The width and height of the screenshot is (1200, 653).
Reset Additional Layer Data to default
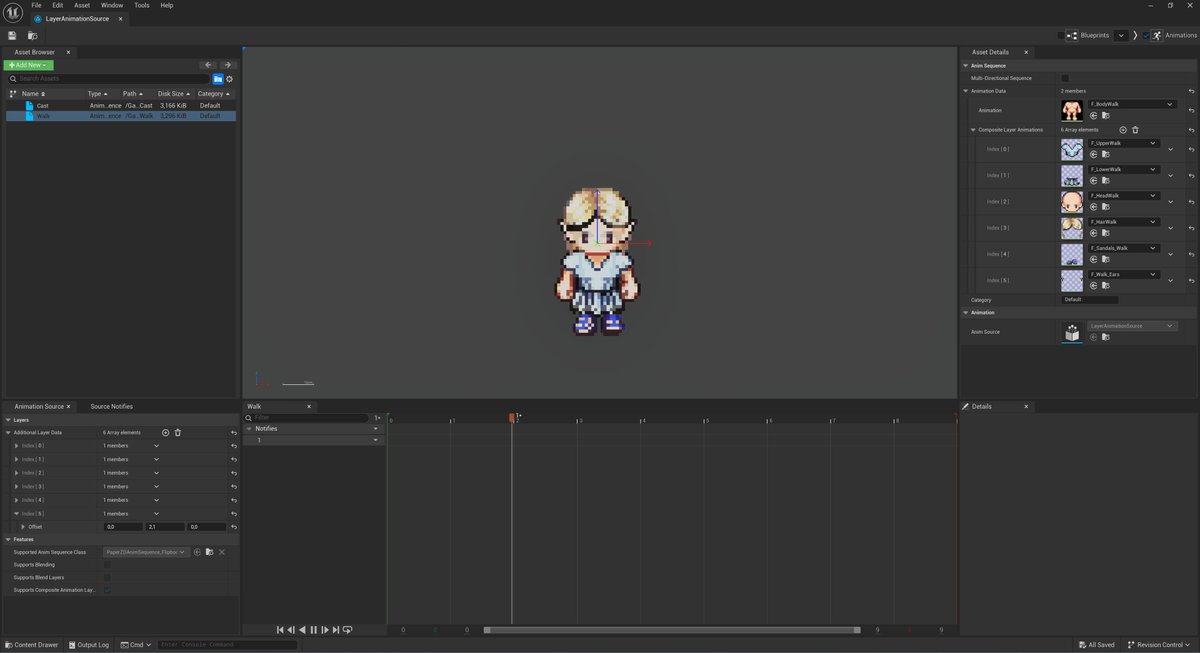click(233, 433)
